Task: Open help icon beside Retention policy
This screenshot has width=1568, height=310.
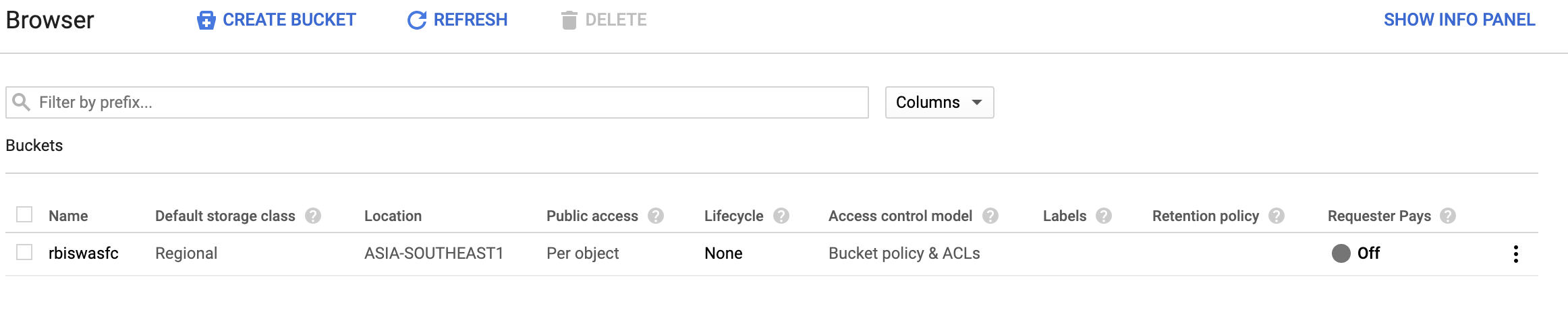Action: tap(1277, 216)
